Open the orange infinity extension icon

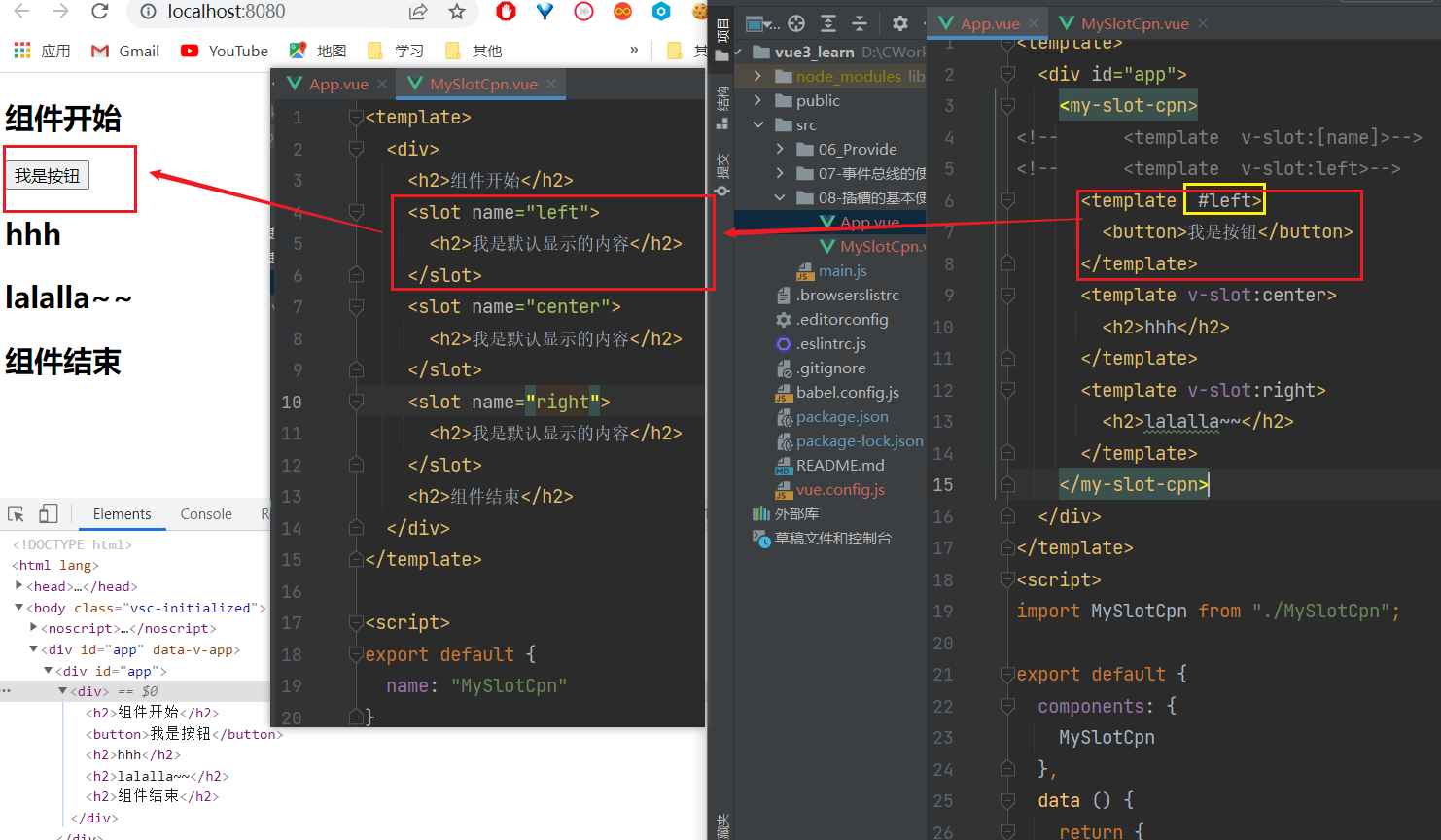click(x=622, y=12)
